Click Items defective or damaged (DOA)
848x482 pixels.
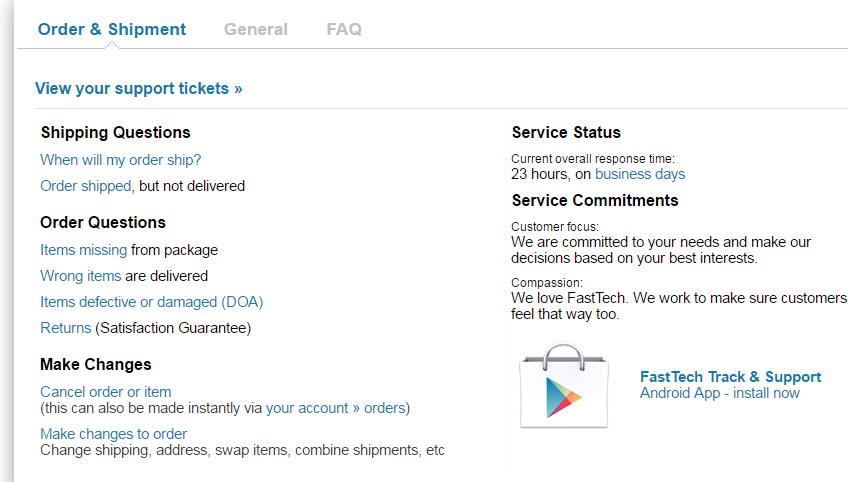tap(151, 302)
